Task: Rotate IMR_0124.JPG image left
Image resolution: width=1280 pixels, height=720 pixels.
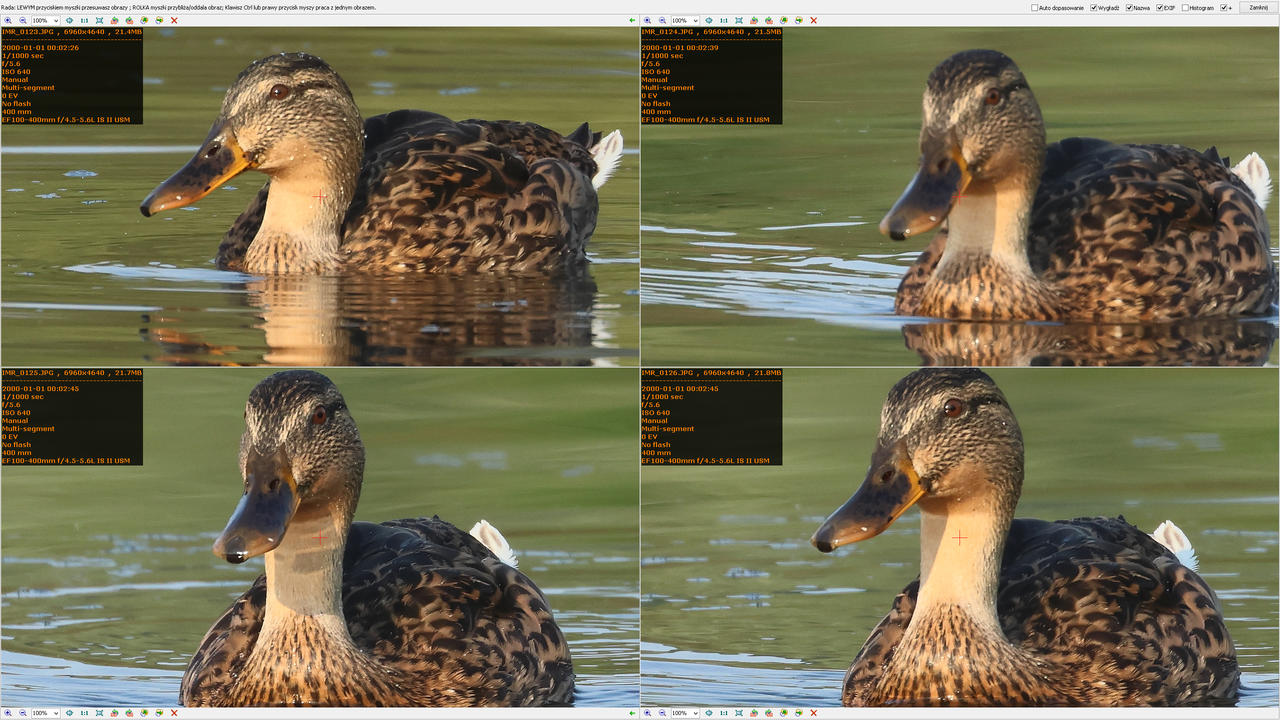Action: [x=754, y=20]
